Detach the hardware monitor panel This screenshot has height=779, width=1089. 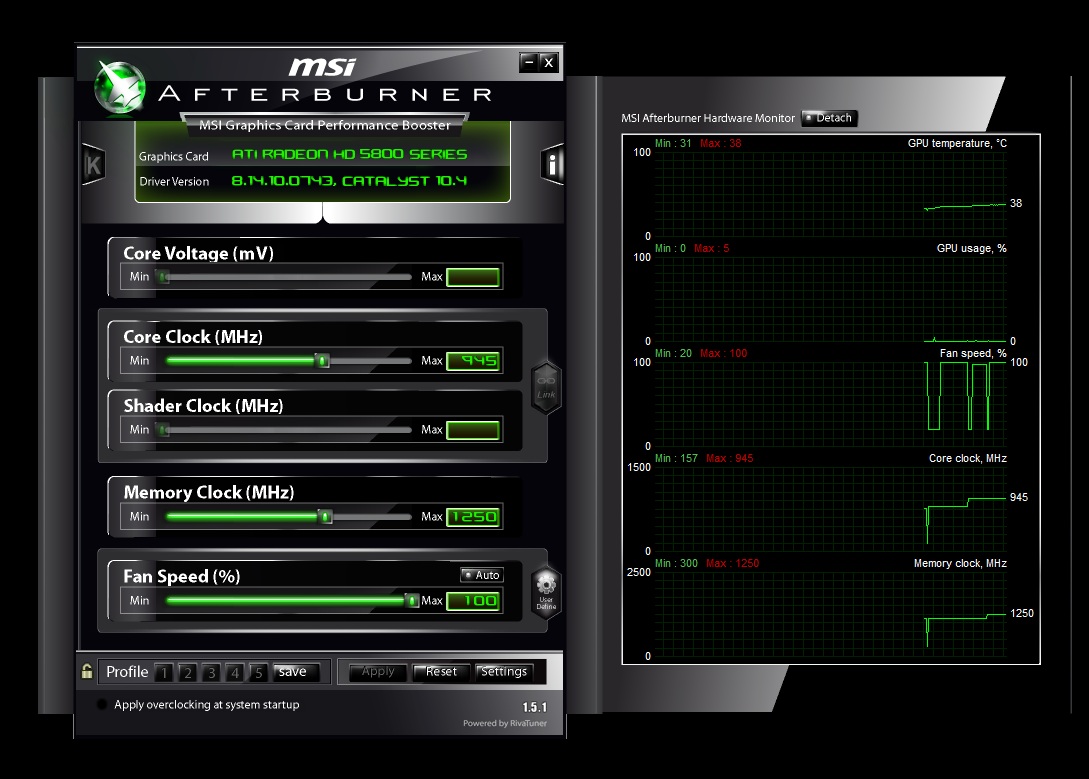tap(829, 118)
